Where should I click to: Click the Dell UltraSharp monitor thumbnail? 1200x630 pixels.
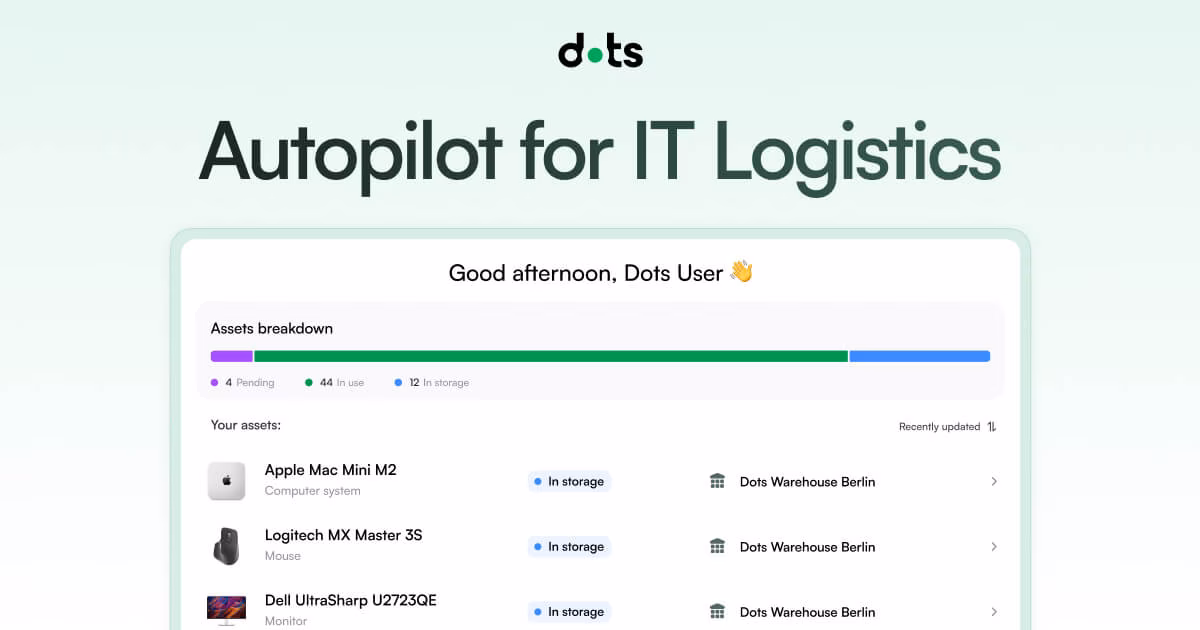coord(226,610)
